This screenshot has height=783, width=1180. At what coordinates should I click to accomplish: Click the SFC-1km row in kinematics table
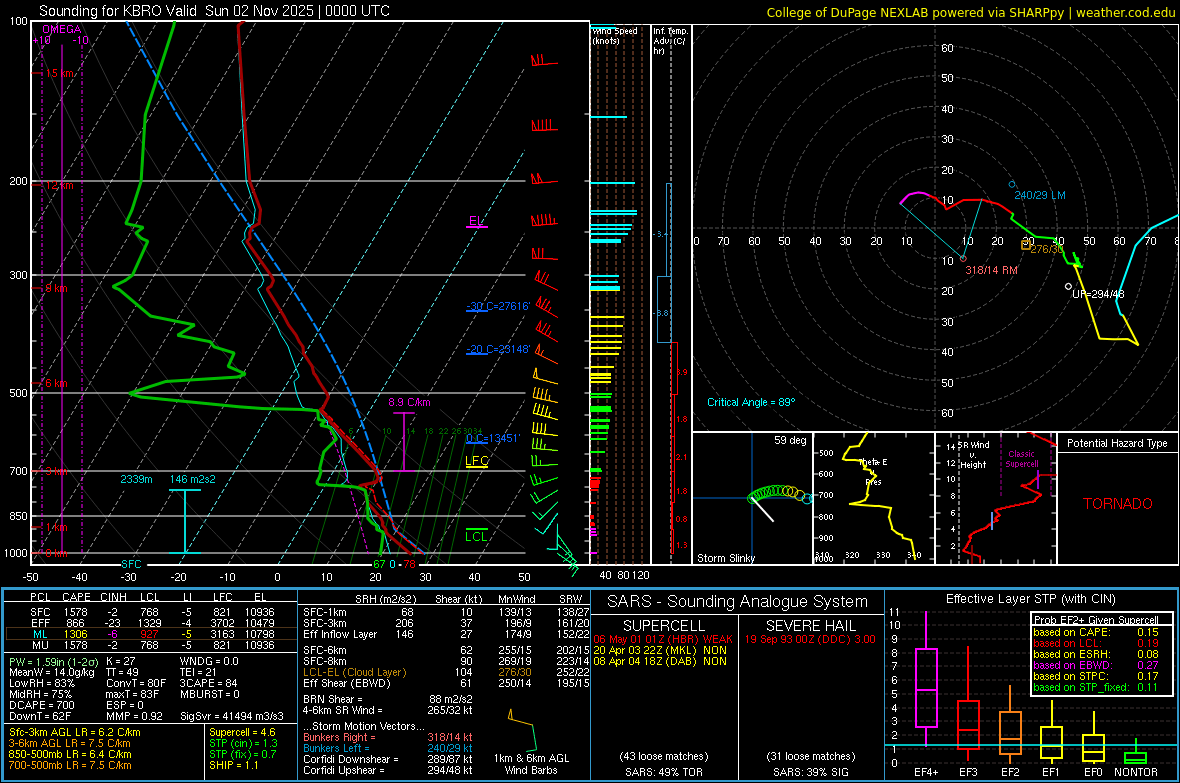pos(446,613)
